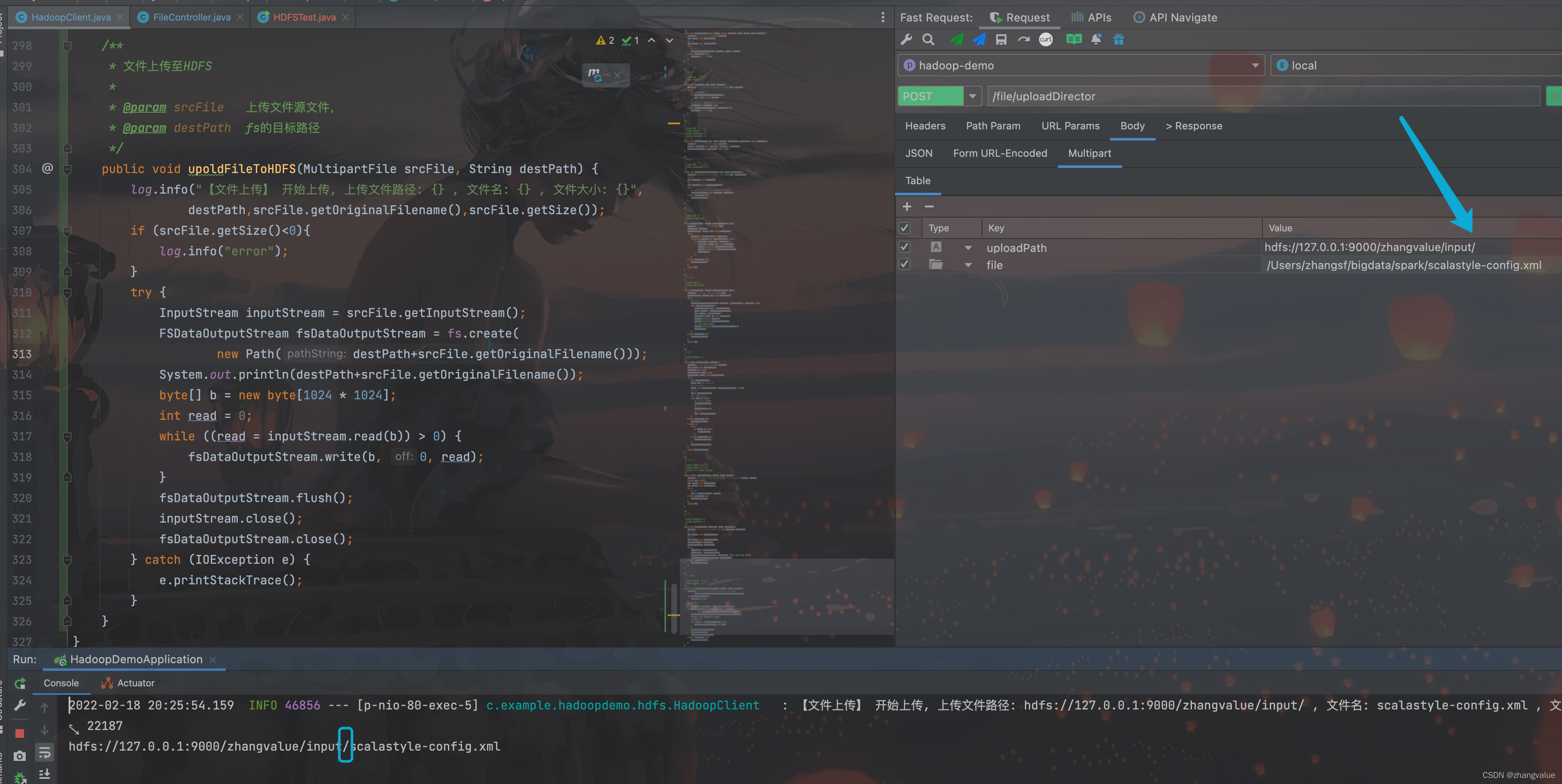Image resolution: width=1562 pixels, height=784 pixels.
Task: Uncheck the uploadPath row checkbox
Action: [904, 247]
